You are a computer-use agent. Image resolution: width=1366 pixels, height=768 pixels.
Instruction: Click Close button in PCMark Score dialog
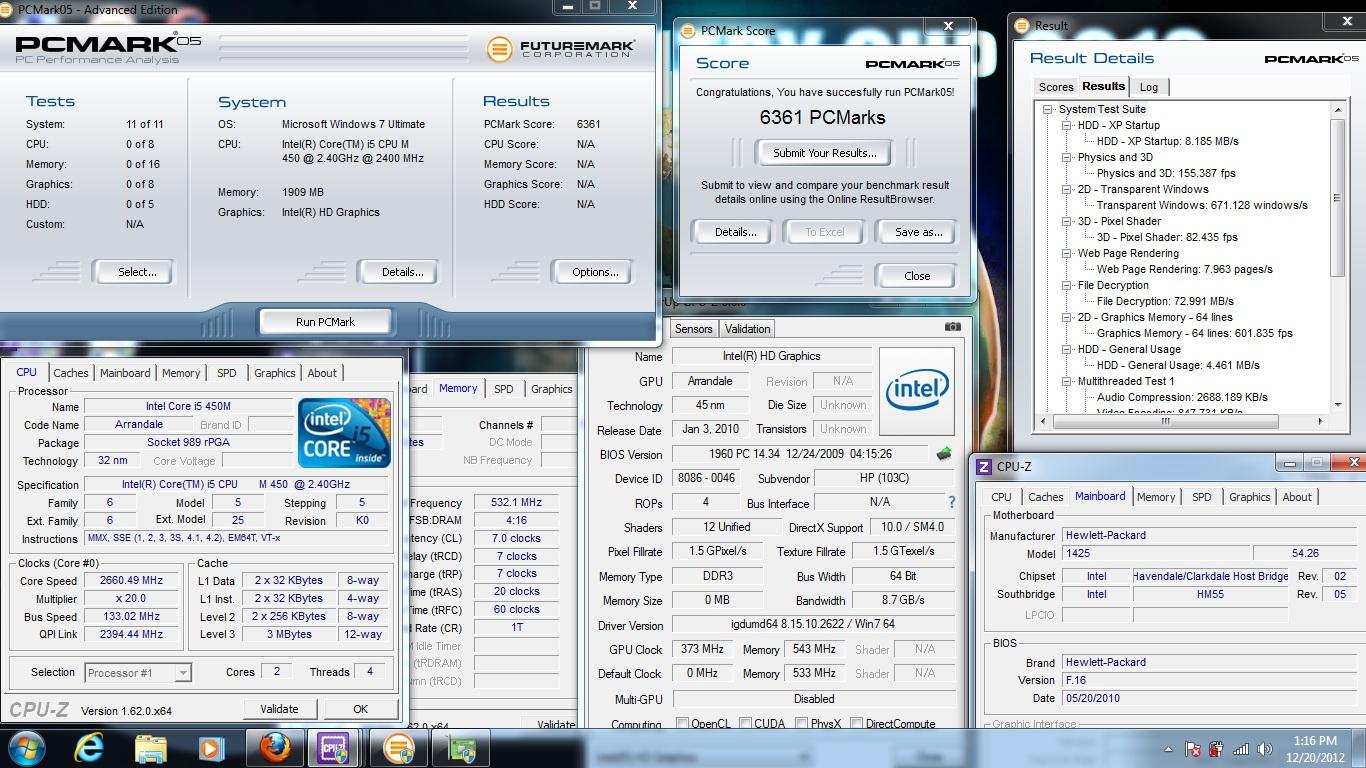pyautogui.click(x=917, y=276)
